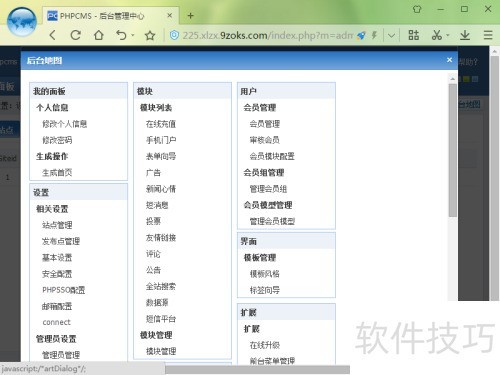500x375 pixels.
Task: Open PHPSSO配置 link
Action: click(x=63, y=290)
